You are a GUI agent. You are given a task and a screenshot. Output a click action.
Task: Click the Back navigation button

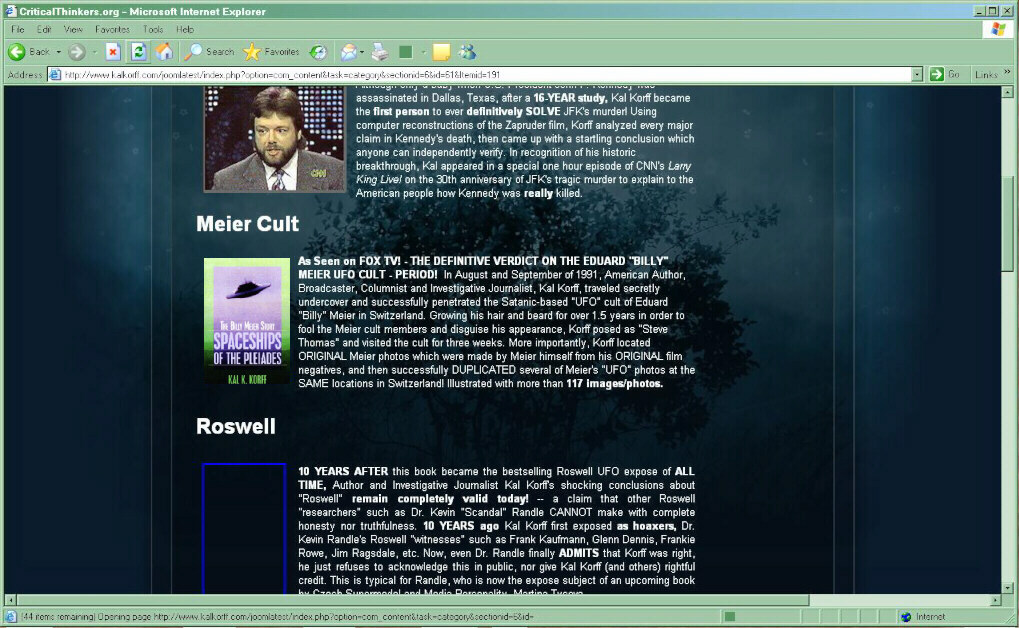[x=29, y=51]
